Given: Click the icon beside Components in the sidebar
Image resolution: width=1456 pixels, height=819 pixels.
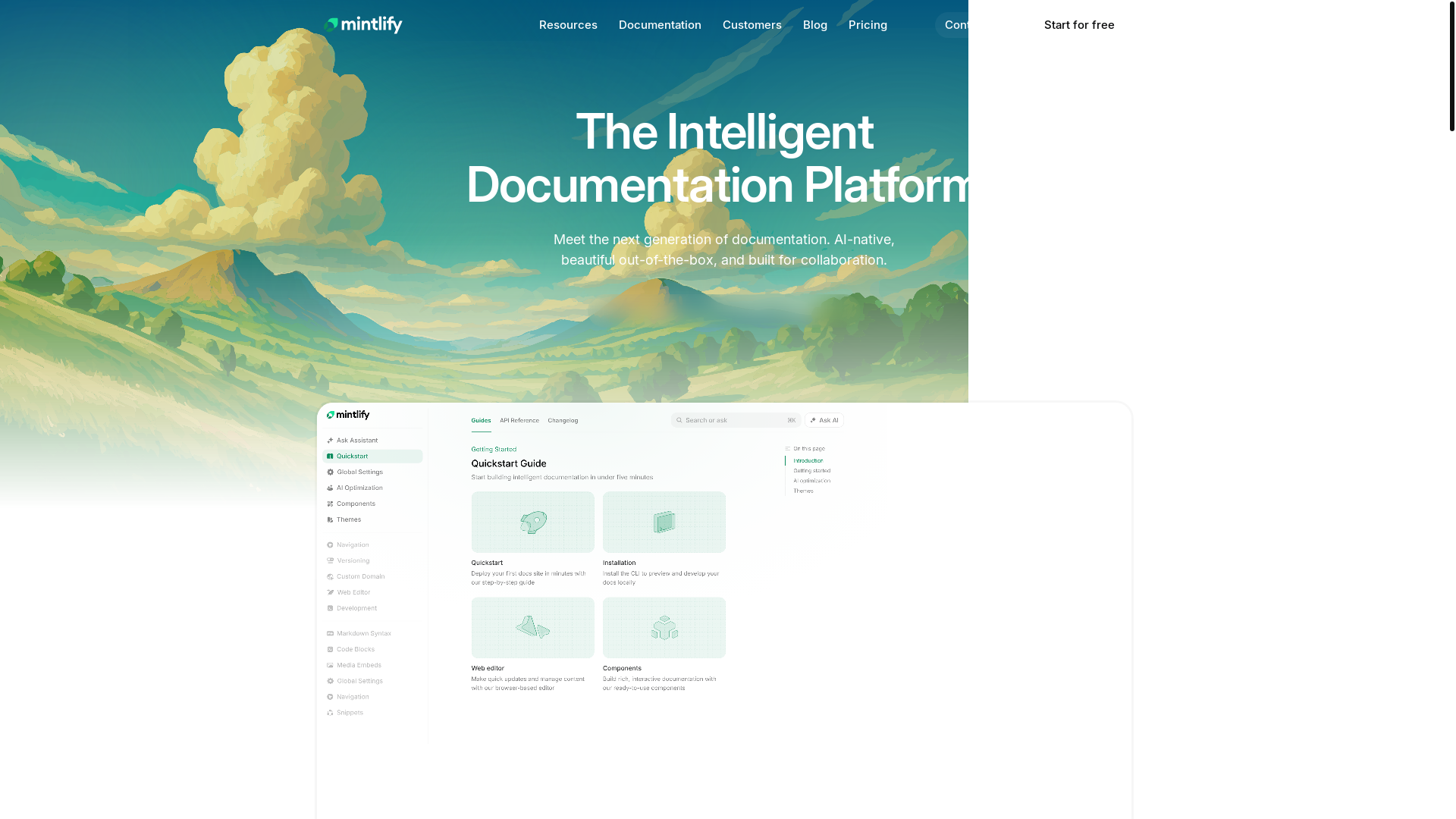Looking at the screenshot, I should tap(330, 504).
